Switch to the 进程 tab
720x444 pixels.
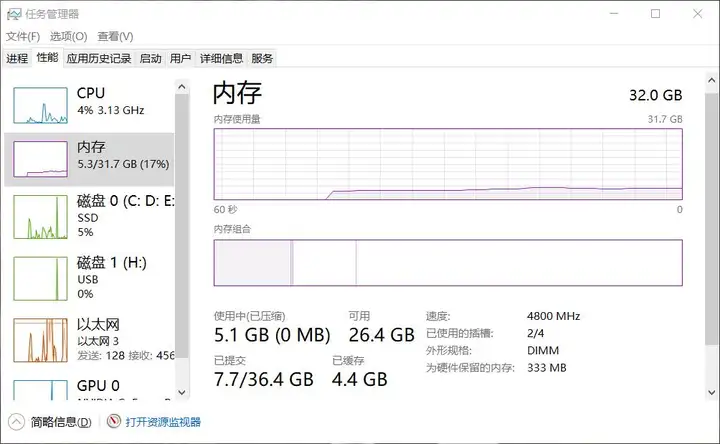[x=17, y=58]
